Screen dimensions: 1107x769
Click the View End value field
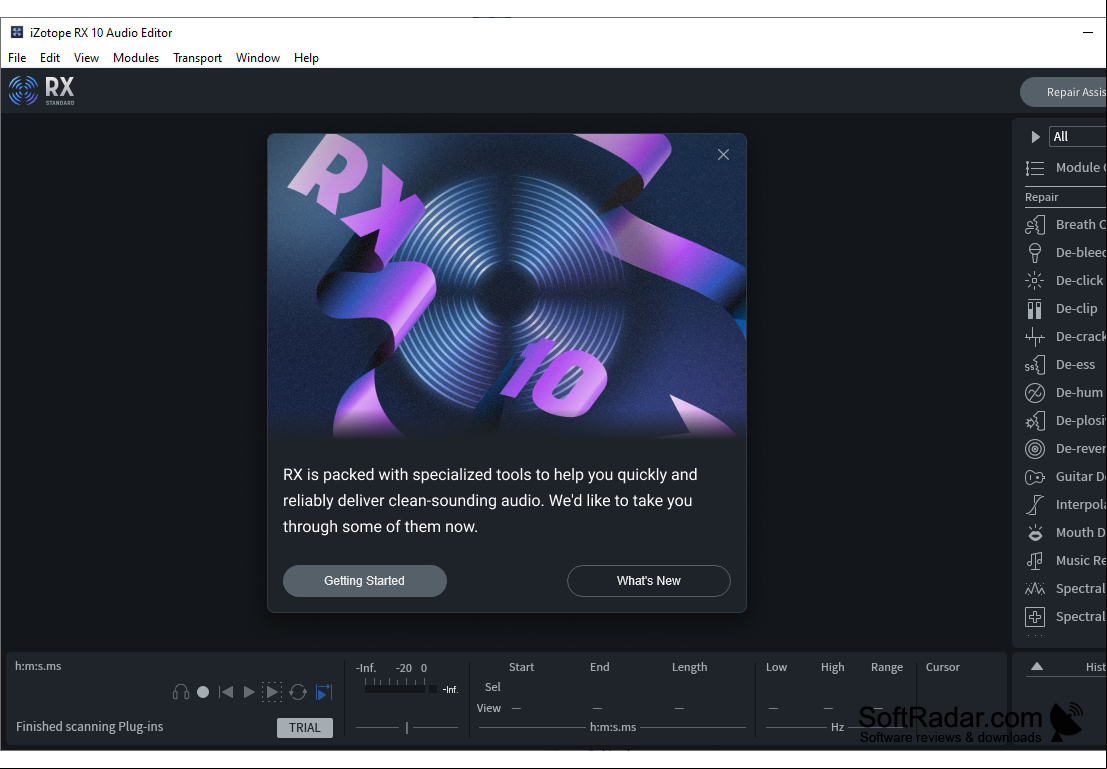[x=597, y=708]
